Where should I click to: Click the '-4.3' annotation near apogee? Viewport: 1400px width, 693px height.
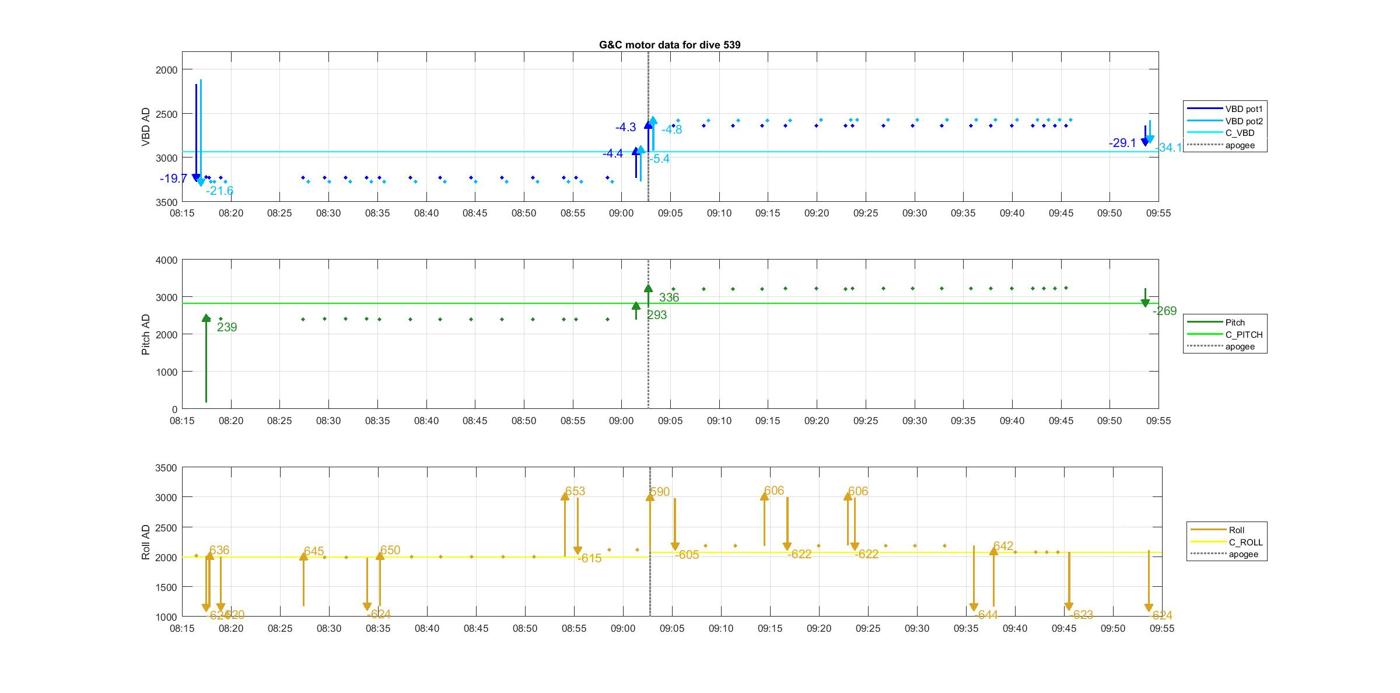626,127
